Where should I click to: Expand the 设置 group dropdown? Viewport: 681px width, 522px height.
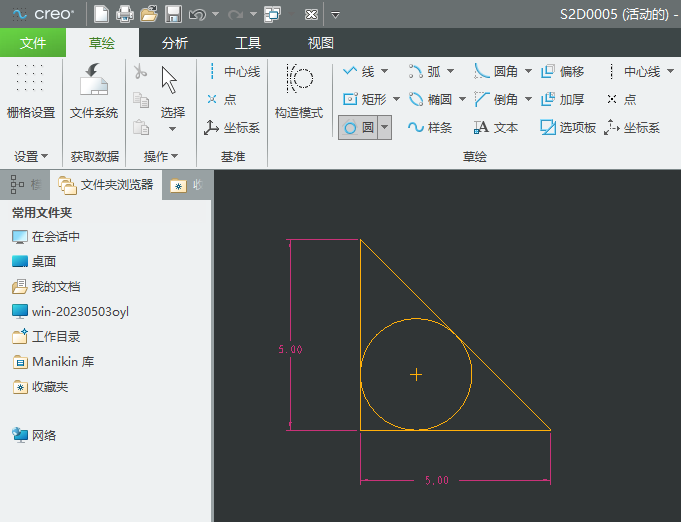(x=31, y=157)
